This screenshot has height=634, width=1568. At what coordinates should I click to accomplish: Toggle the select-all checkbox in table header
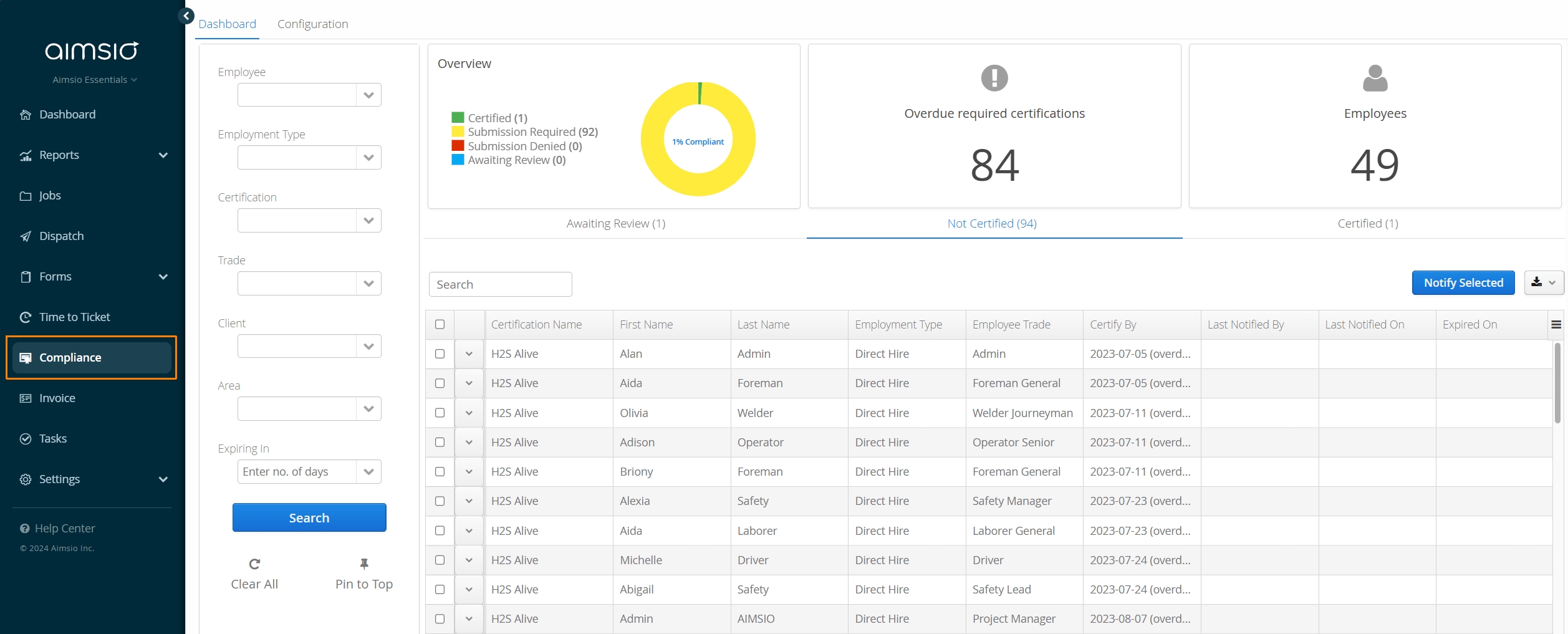(x=440, y=324)
